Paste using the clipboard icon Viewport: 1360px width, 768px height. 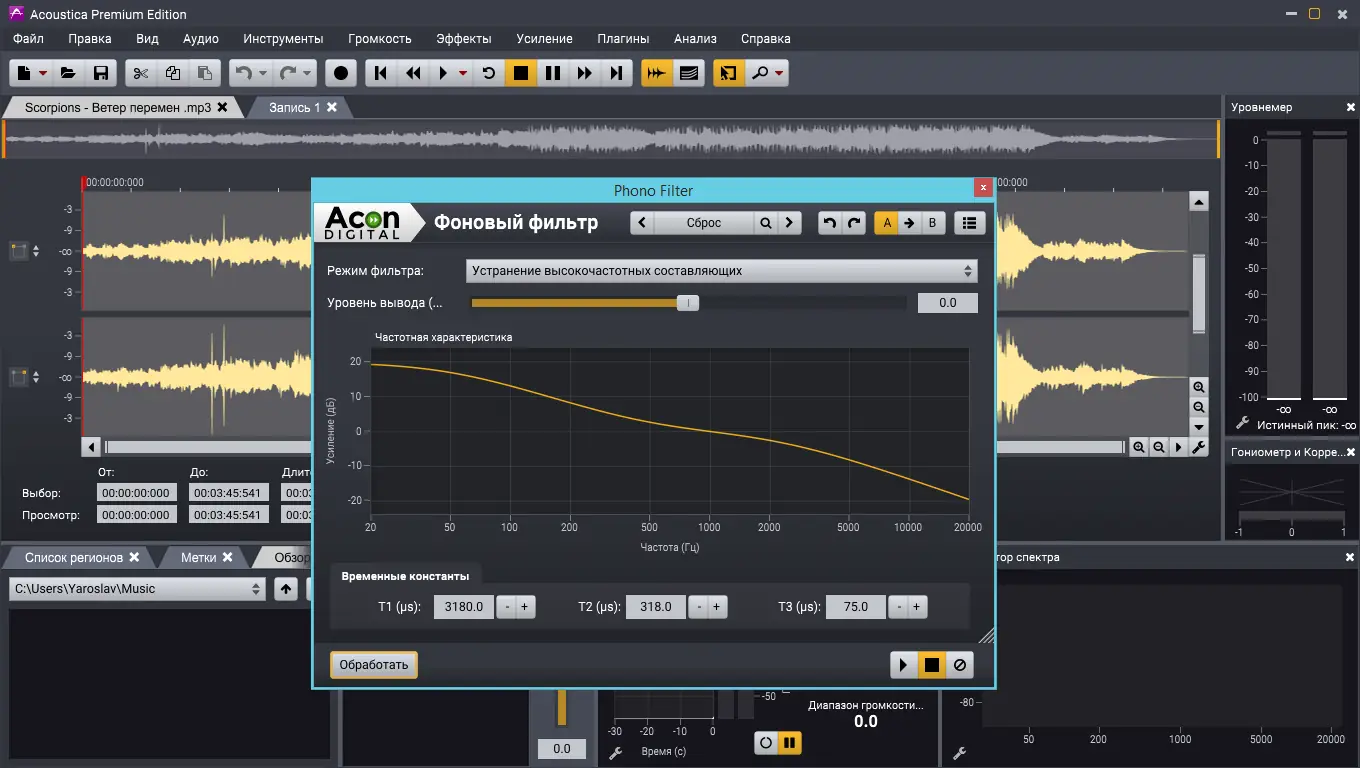coord(204,73)
